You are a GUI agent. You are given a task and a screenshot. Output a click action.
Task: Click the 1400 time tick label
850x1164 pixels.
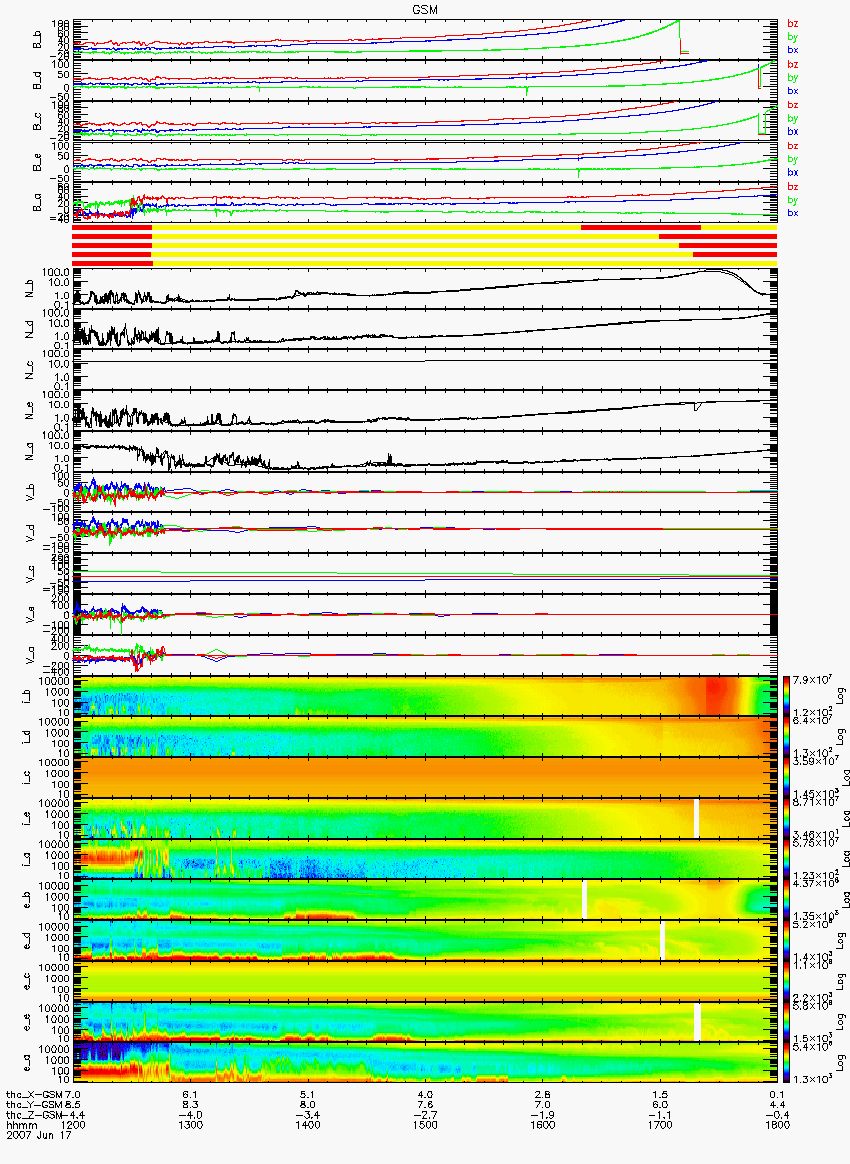308,1125
